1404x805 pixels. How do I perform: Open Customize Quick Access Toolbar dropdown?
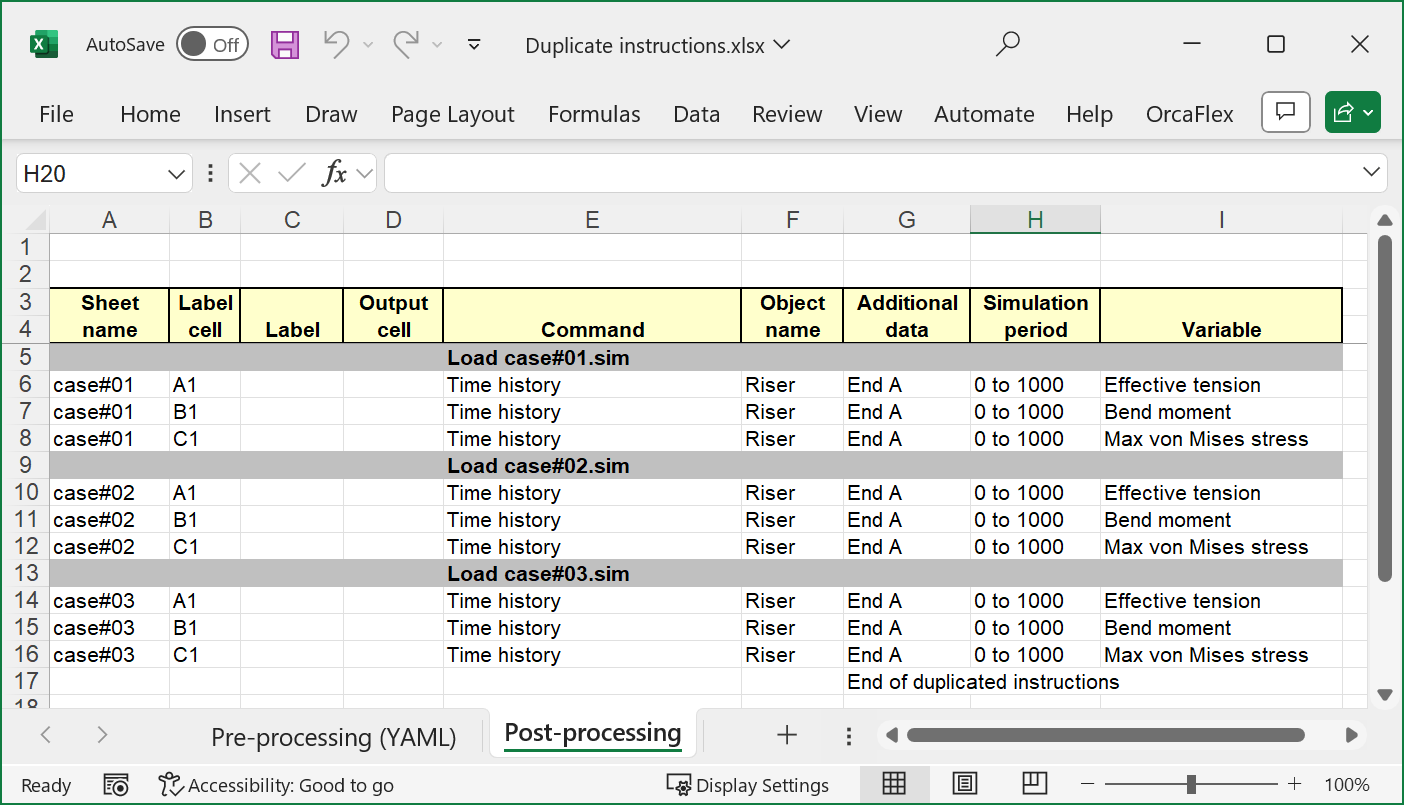(x=475, y=45)
